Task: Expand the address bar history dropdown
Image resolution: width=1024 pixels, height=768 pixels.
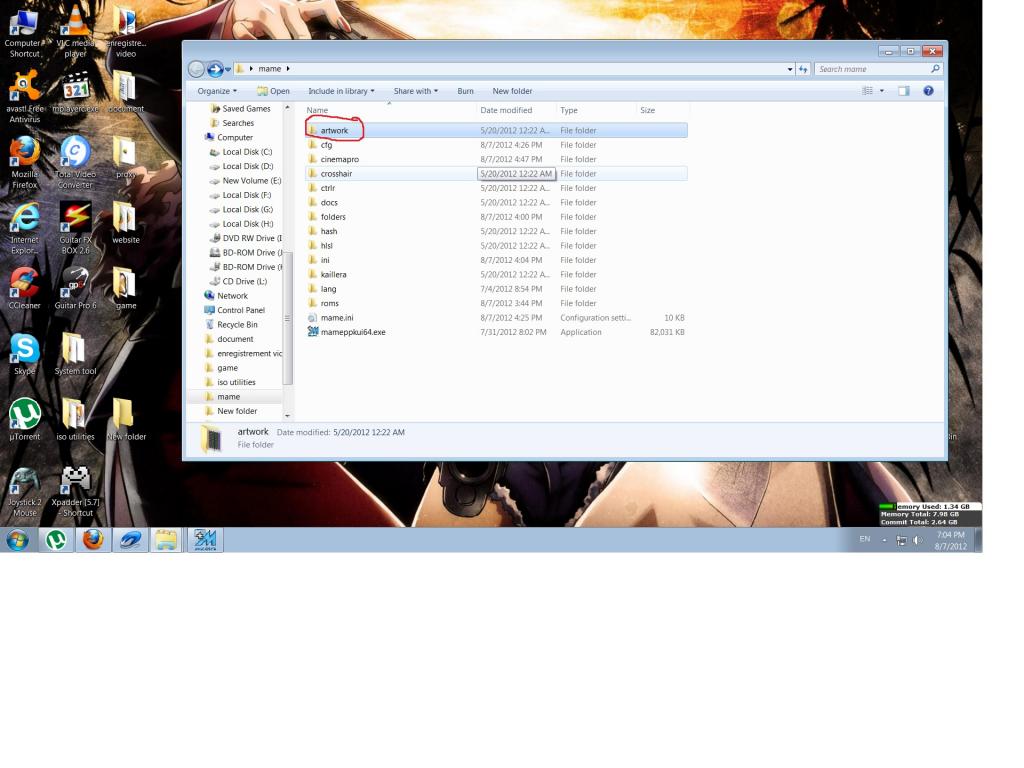Action: click(x=790, y=69)
